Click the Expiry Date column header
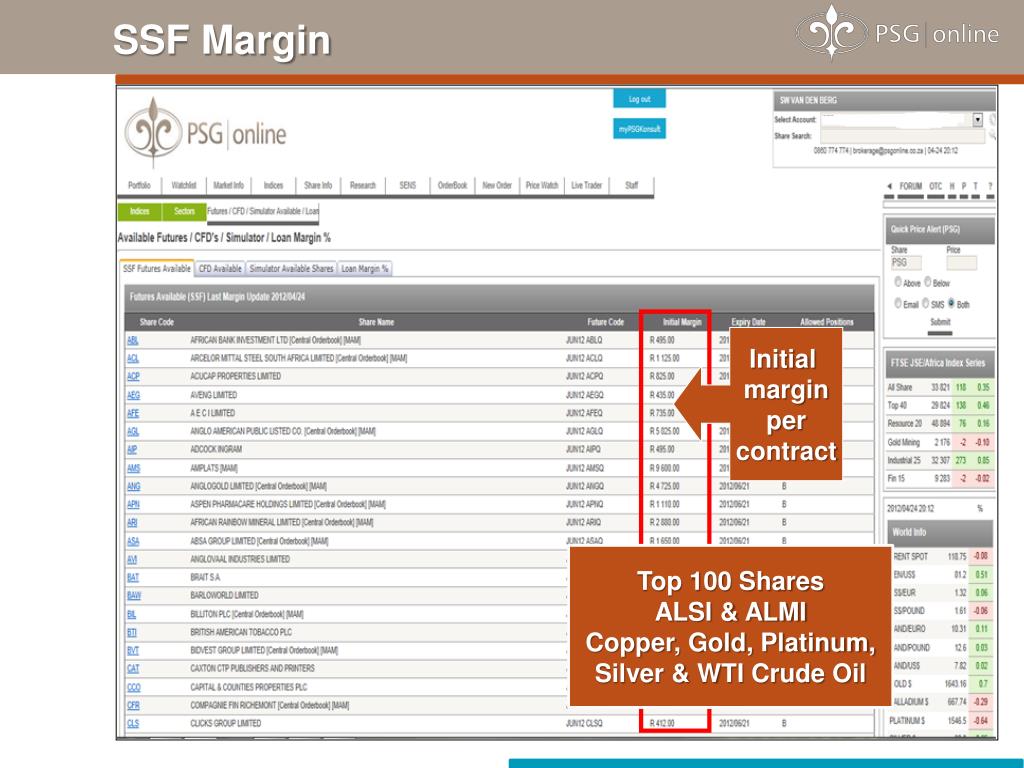 coord(748,322)
